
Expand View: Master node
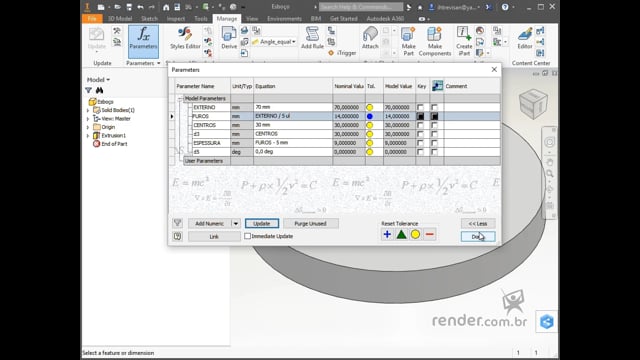[88, 119]
